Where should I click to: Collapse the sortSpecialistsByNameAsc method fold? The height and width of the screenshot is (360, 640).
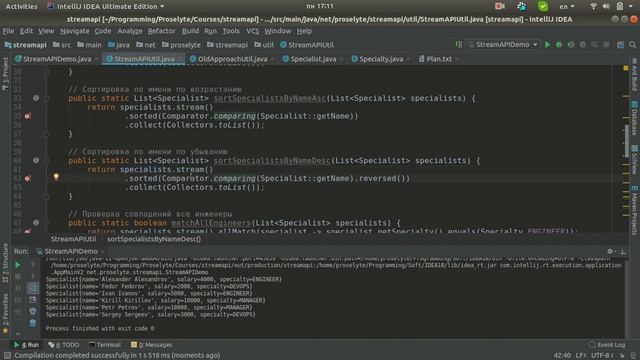click(x=46, y=98)
